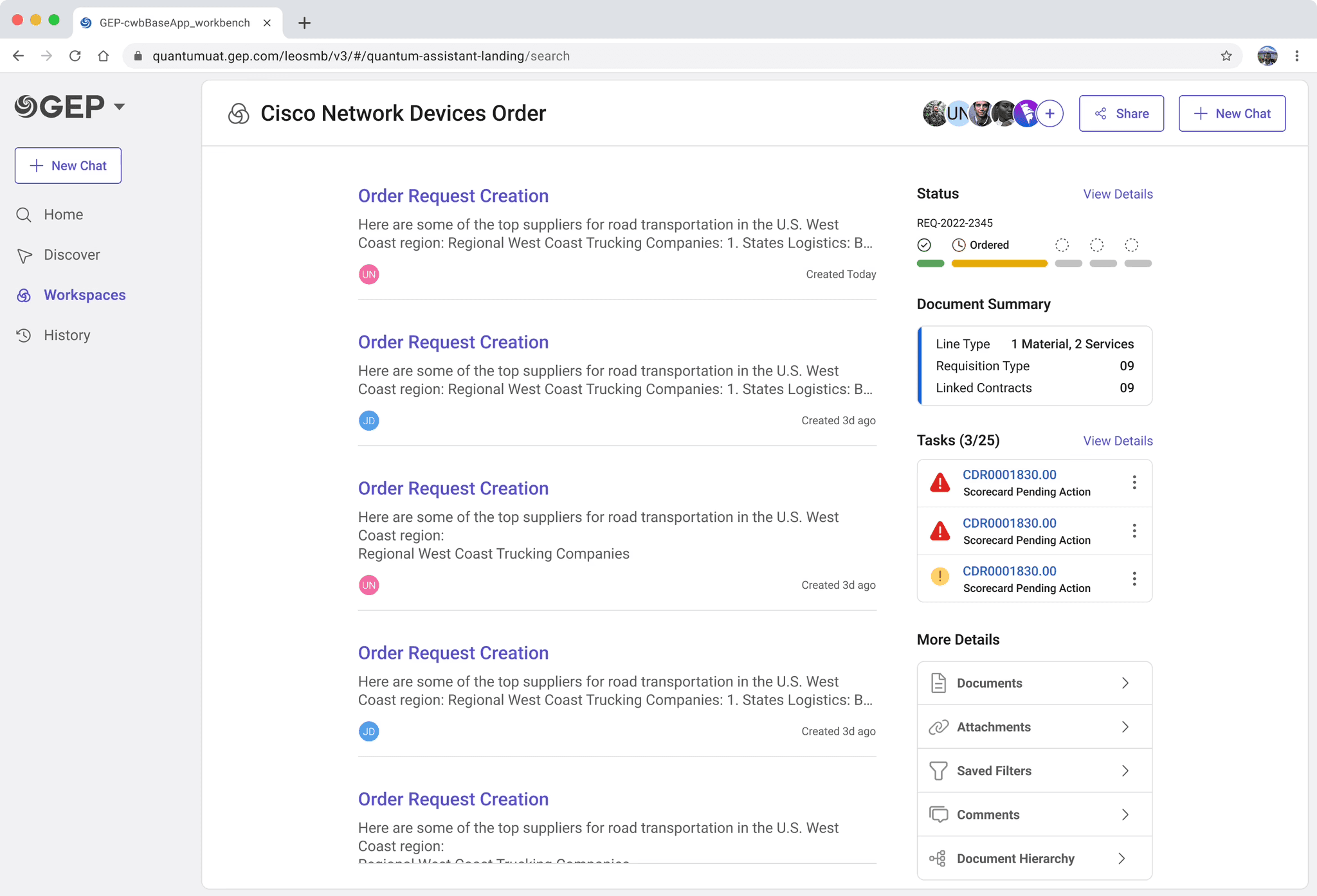Click the Share button
The height and width of the screenshot is (896, 1317).
tap(1121, 114)
